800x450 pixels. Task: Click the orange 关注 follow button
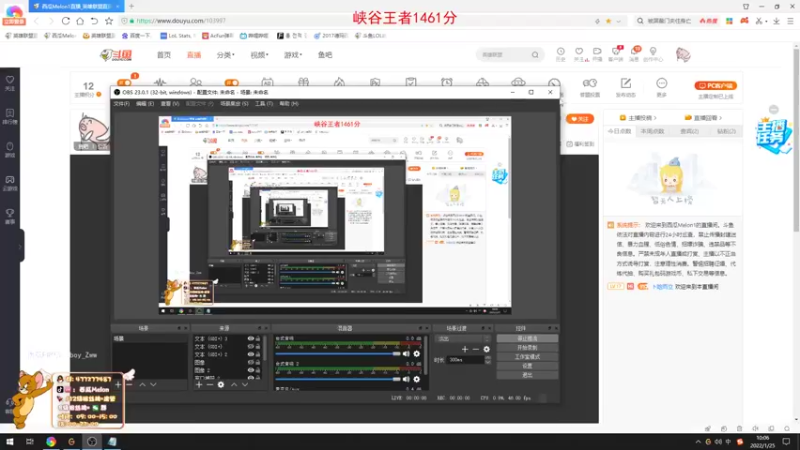click(x=580, y=119)
